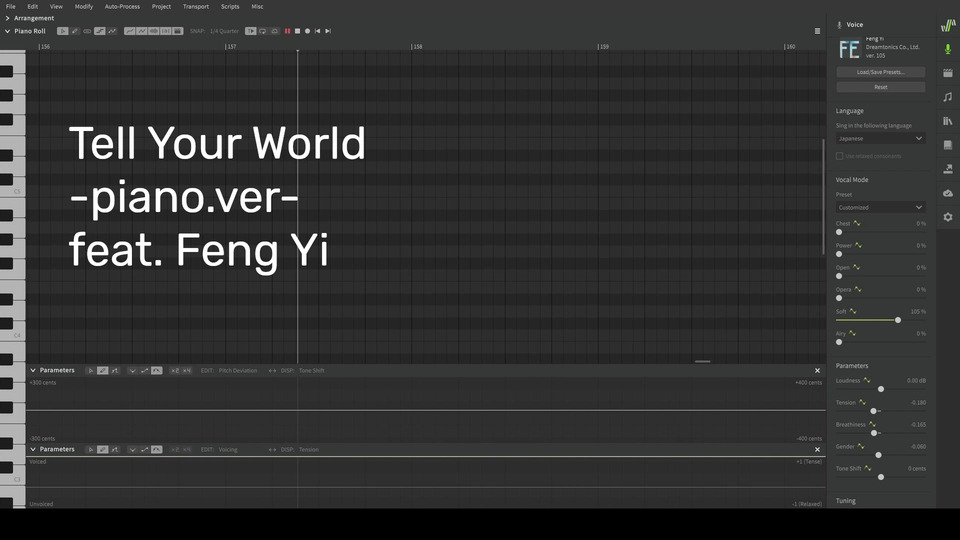Click the Load/Save Presets button

pyautogui.click(x=880, y=72)
